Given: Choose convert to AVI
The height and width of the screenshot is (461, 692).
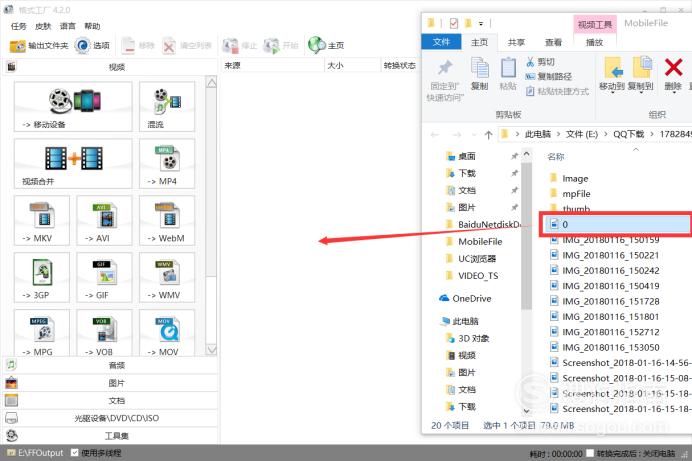Looking at the screenshot, I should pyautogui.click(x=104, y=220).
